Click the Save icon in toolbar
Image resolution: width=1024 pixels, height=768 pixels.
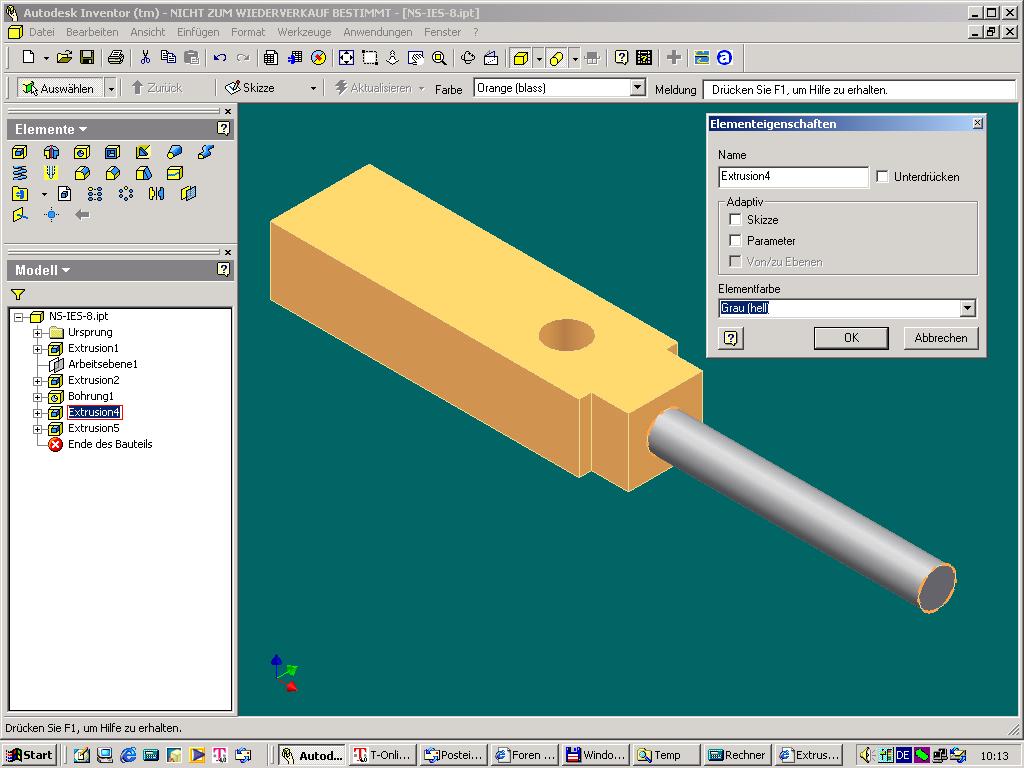(x=87, y=58)
